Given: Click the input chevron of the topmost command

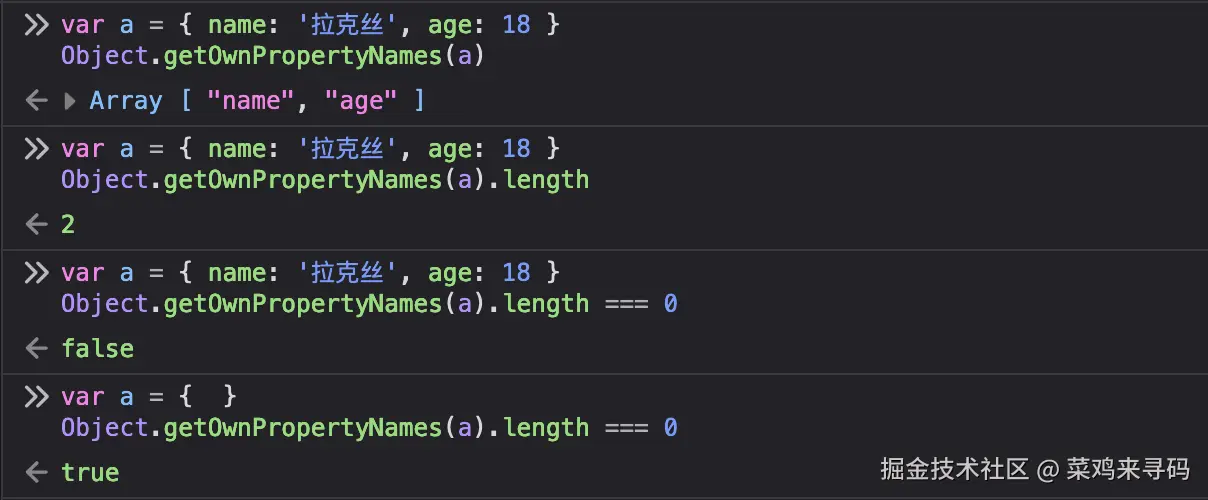Looking at the screenshot, I should (x=36, y=25).
